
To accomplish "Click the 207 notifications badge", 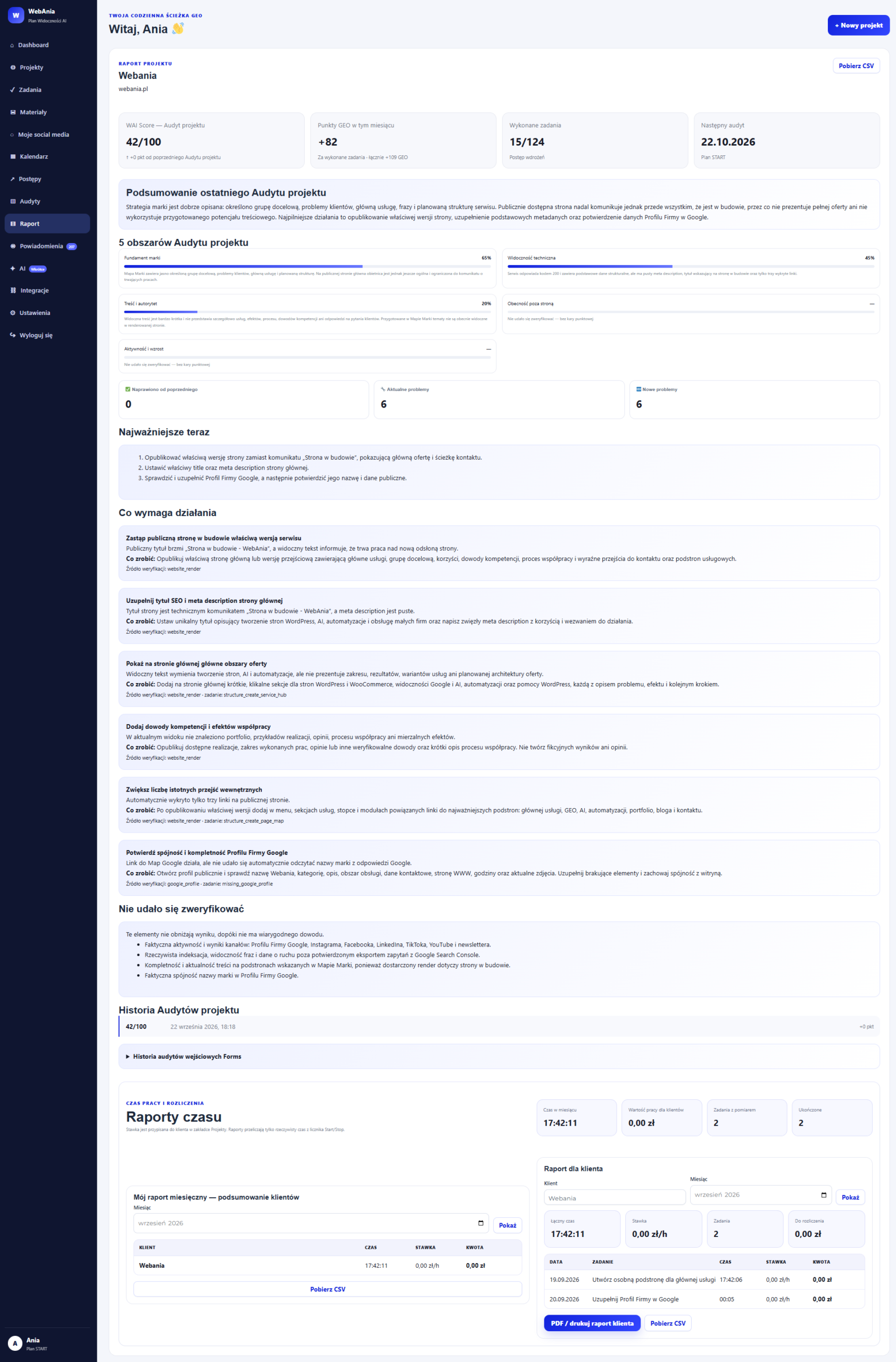I will 71,247.
